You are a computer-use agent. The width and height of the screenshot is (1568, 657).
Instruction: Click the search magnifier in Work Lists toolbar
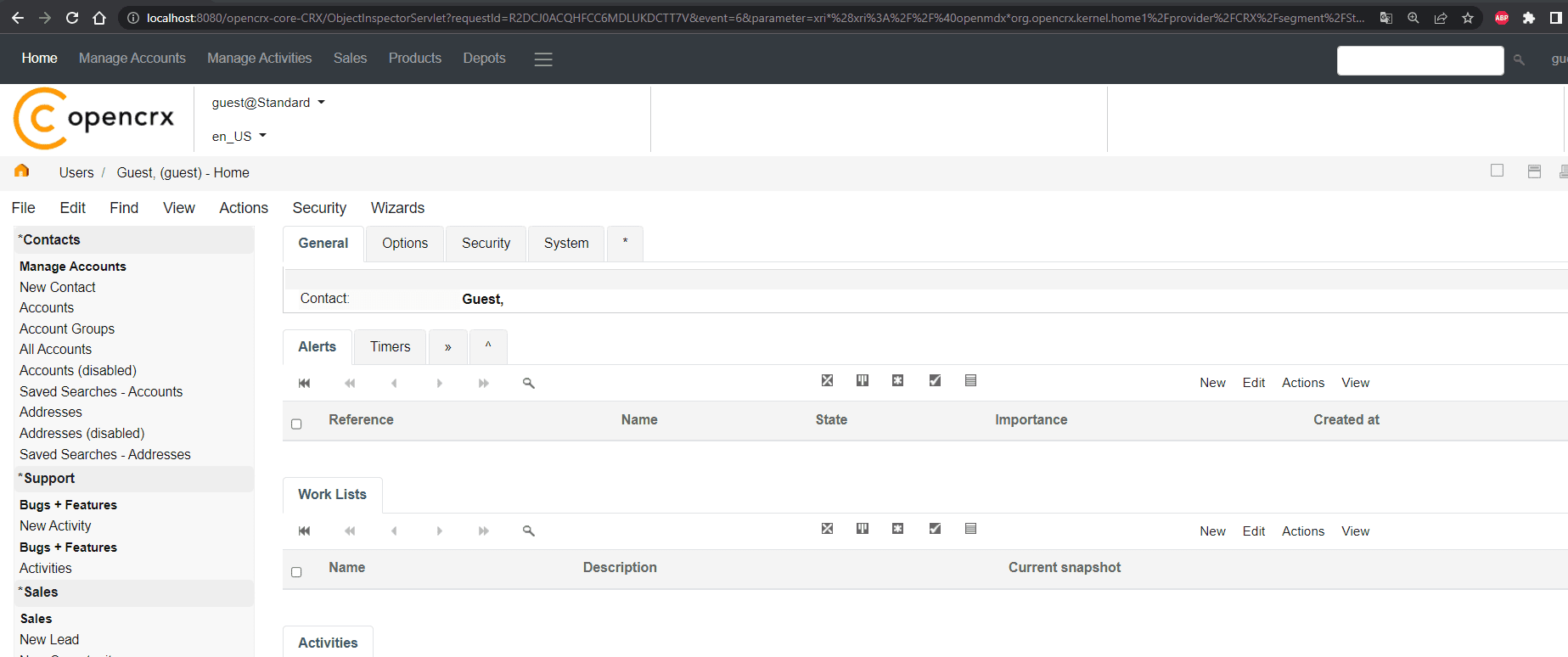pos(528,531)
